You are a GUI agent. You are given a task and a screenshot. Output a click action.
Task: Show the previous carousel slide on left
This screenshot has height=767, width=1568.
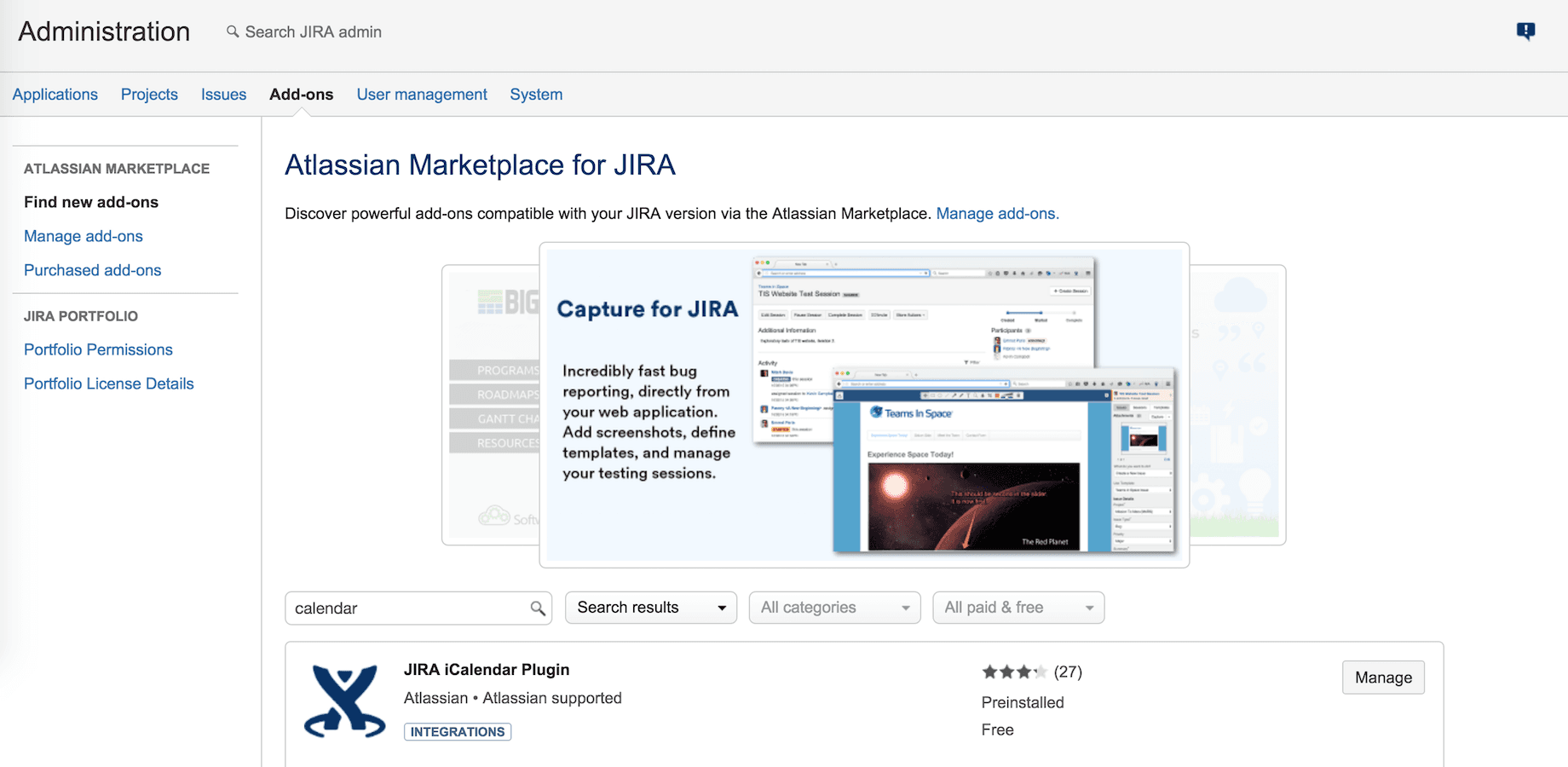click(490, 405)
